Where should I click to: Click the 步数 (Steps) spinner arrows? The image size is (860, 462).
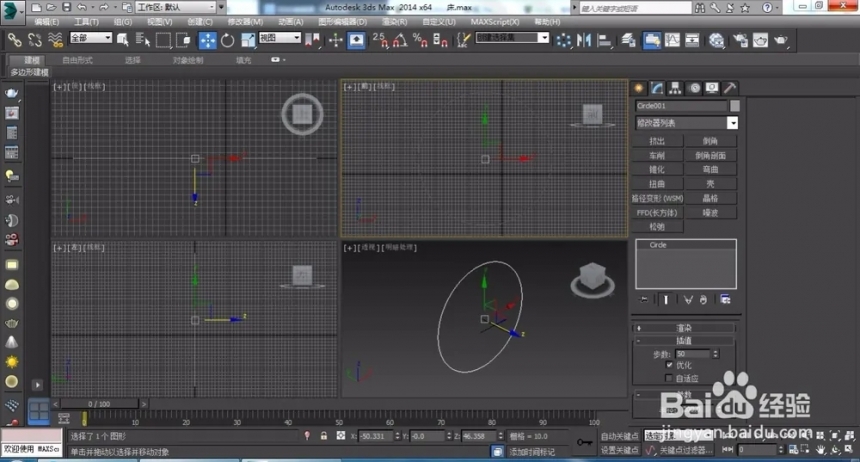(715, 354)
